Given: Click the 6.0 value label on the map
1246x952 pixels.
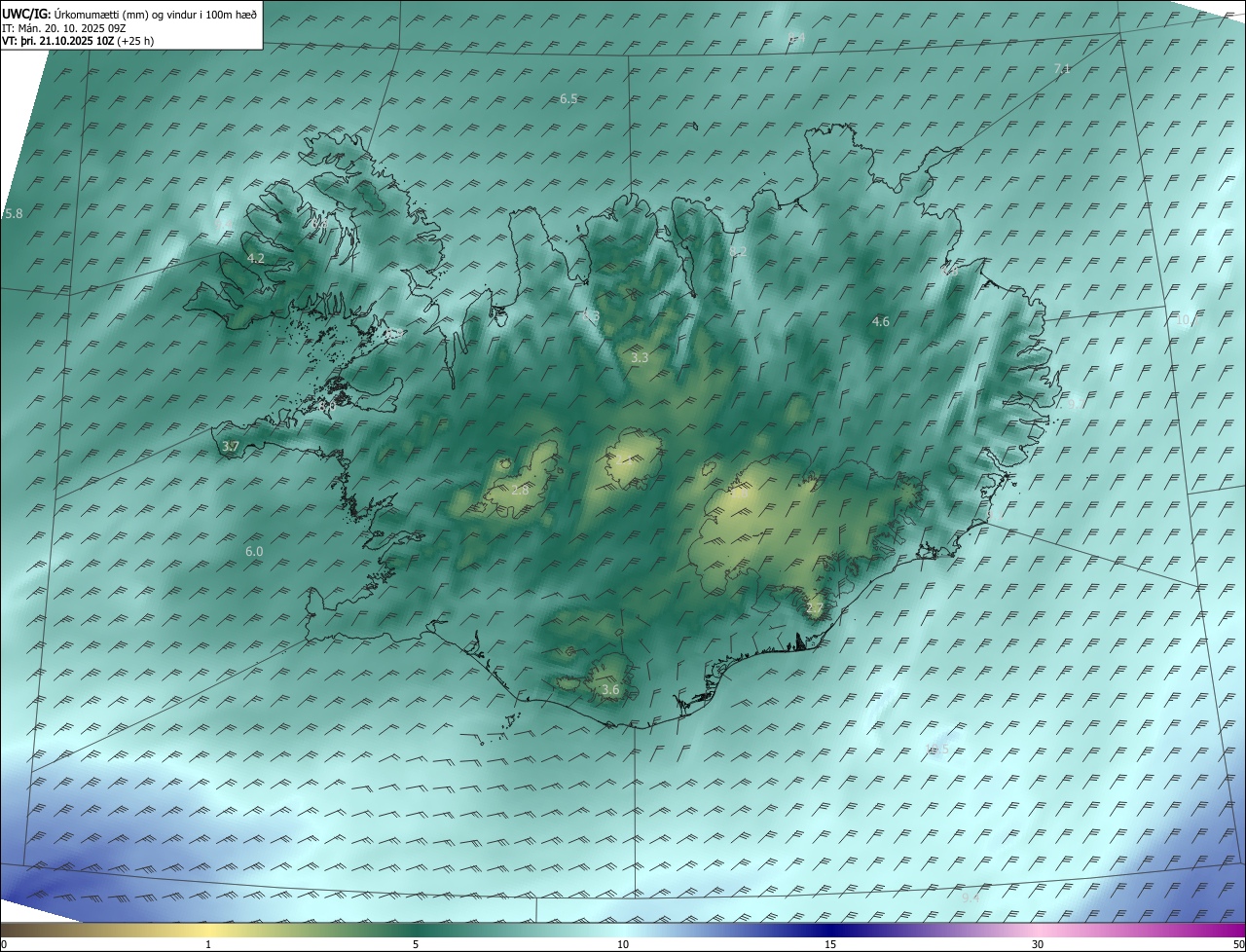Looking at the screenshot, I should (254, 552).
